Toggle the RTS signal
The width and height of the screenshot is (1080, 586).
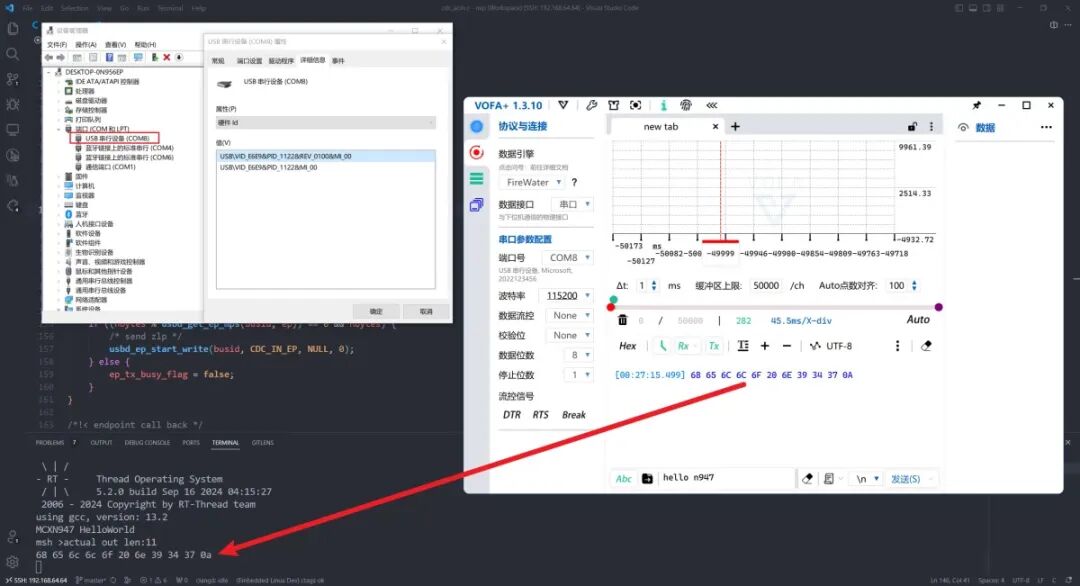[x=541, y=415]
